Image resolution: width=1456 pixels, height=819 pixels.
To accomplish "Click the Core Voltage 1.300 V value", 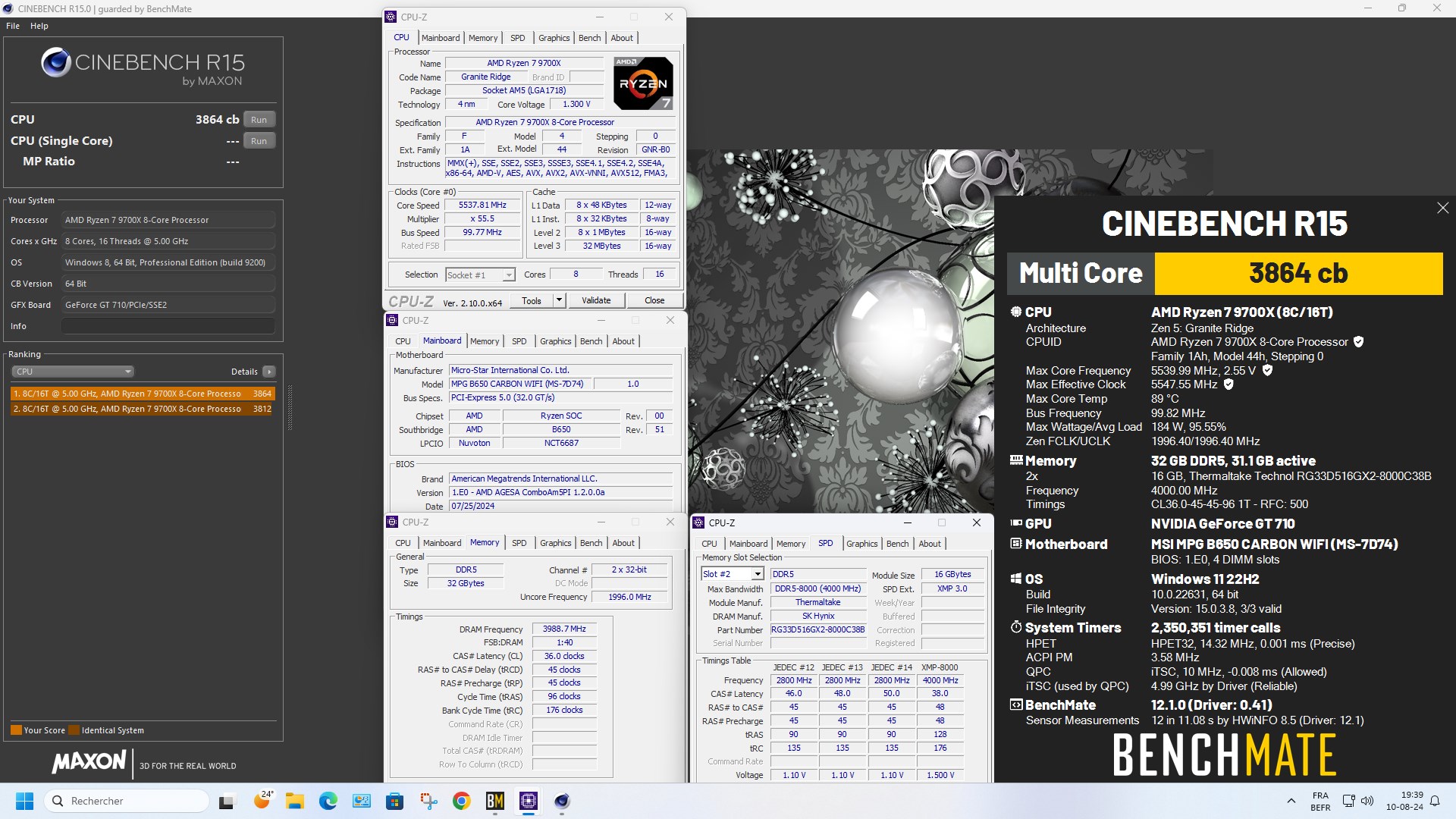I will [576, 104].
